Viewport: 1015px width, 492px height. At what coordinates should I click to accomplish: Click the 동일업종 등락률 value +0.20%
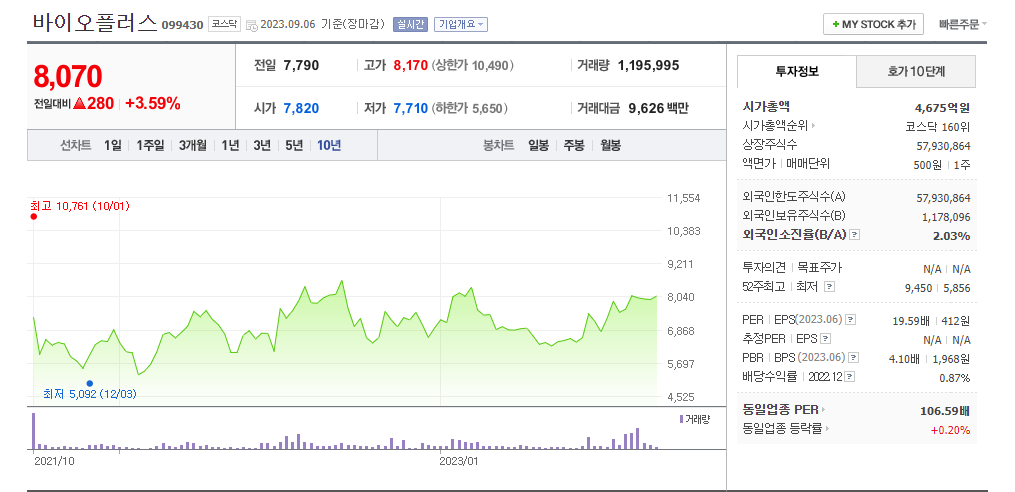coord(950,430)
